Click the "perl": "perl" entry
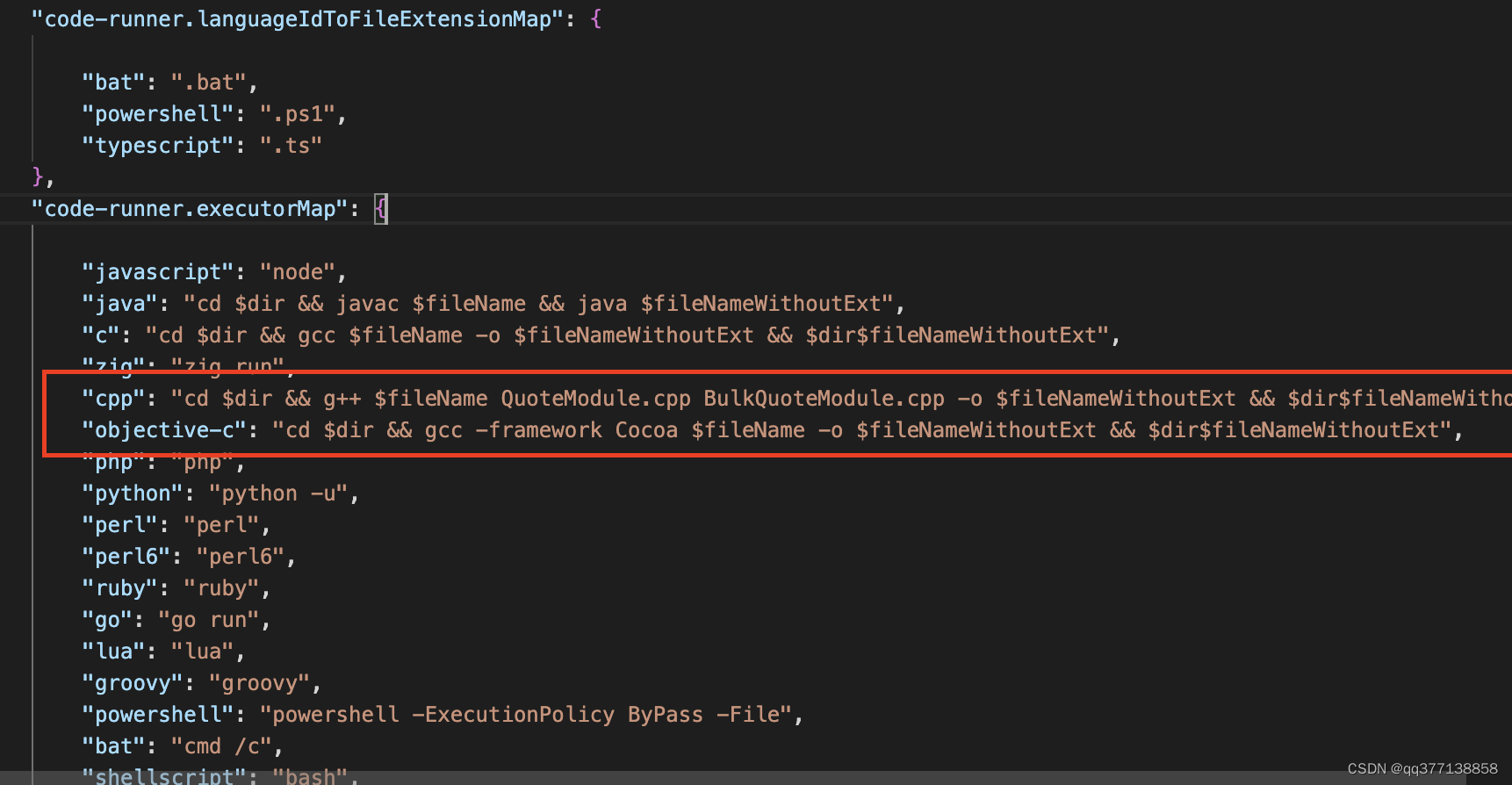Screen dimensions: 1512x785 [x=176, y=525]
